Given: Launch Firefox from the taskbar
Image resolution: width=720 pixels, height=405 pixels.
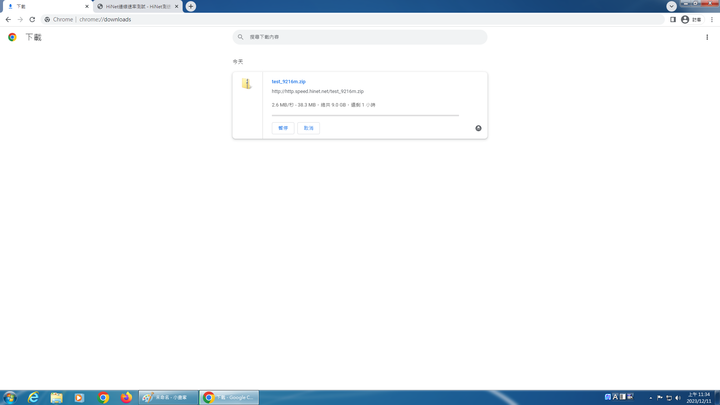Looking at the screenshot, I should [x=126, y=398].
